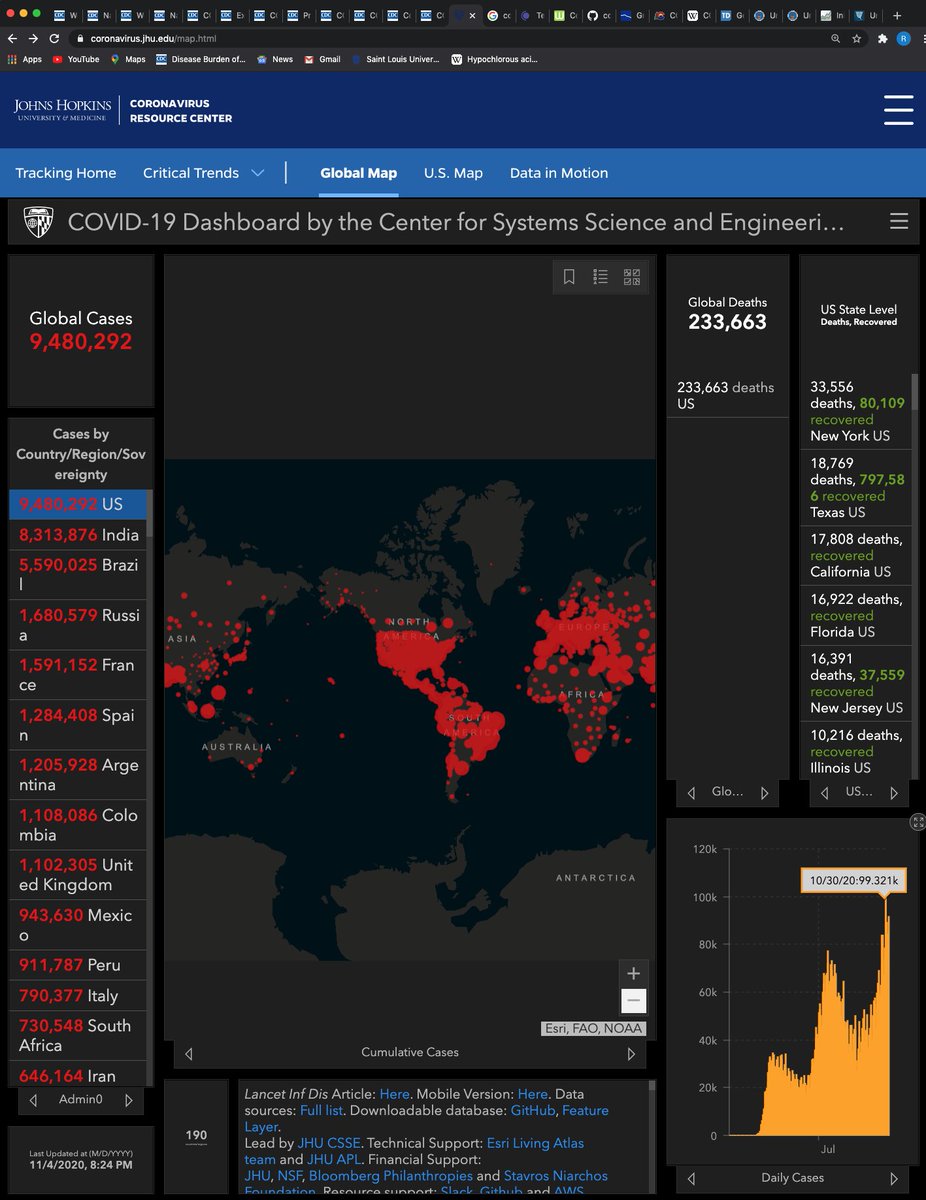This screenshot has height=1200, width=926.
Task: Go to previous Daily Cases chart
Action: coord(691,1178)
